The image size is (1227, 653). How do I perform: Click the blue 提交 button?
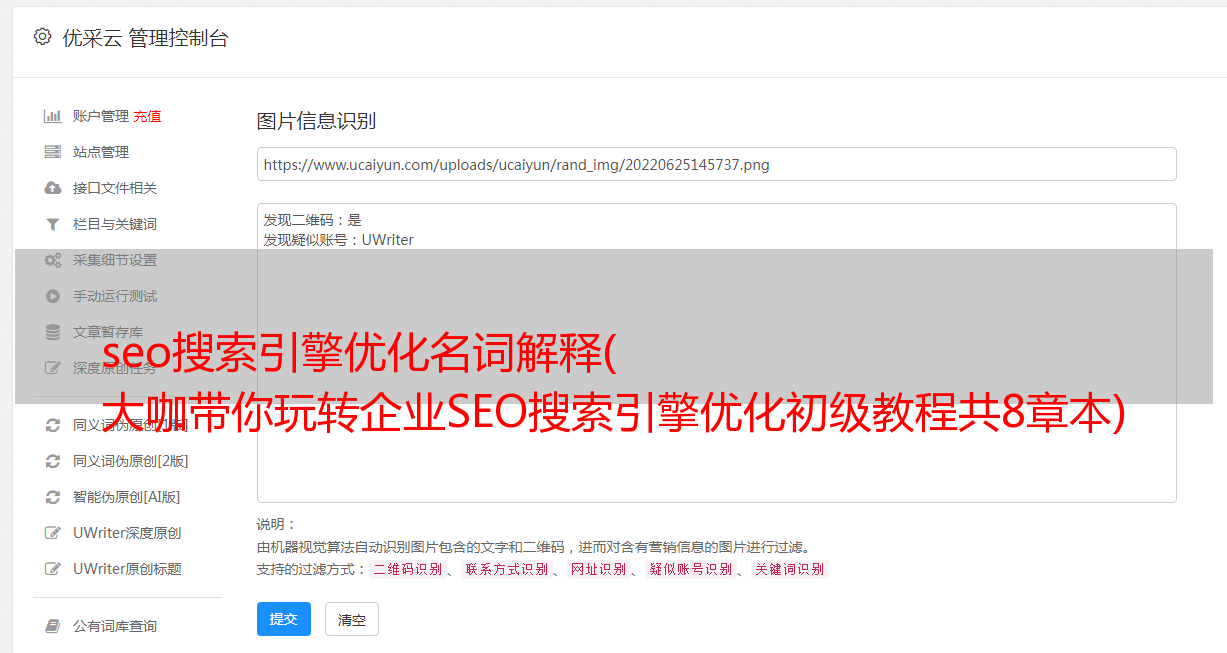284,619
